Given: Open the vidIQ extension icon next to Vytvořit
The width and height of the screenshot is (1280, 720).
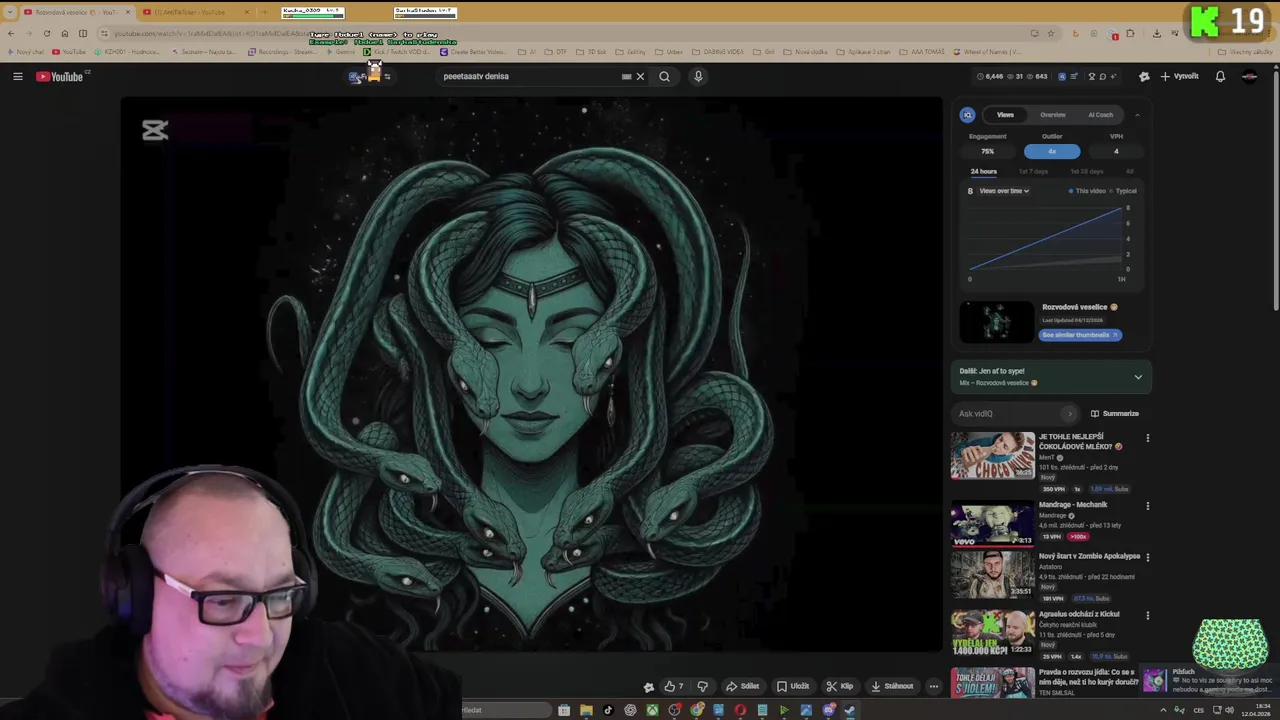Looking at the screenshot, I should click(x=1144, y=76).
